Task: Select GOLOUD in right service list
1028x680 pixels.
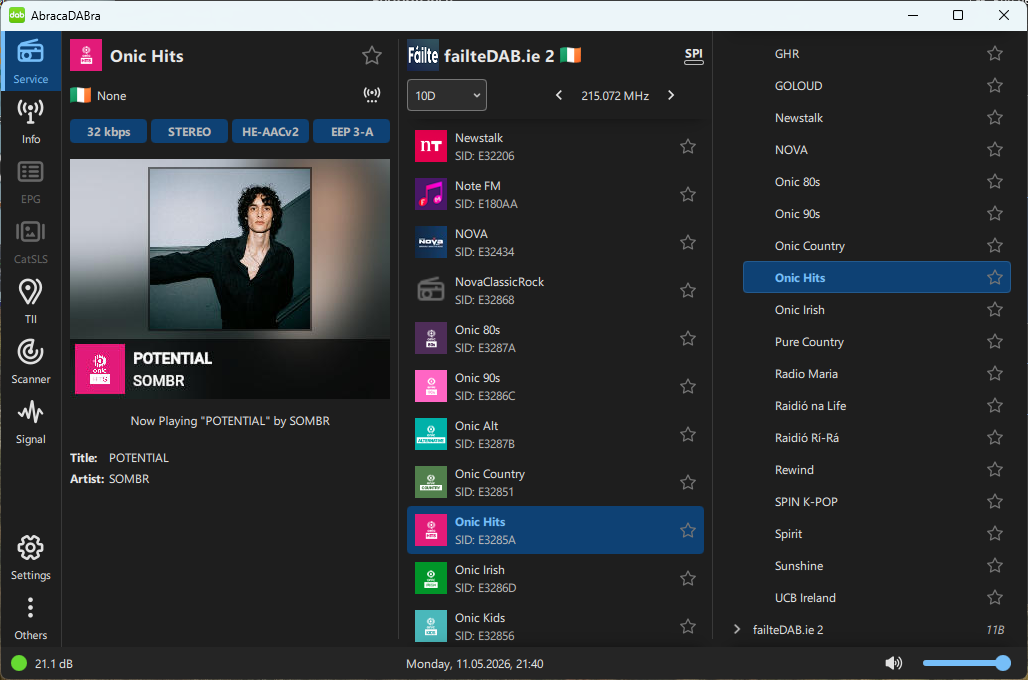Action: point(877,85)
